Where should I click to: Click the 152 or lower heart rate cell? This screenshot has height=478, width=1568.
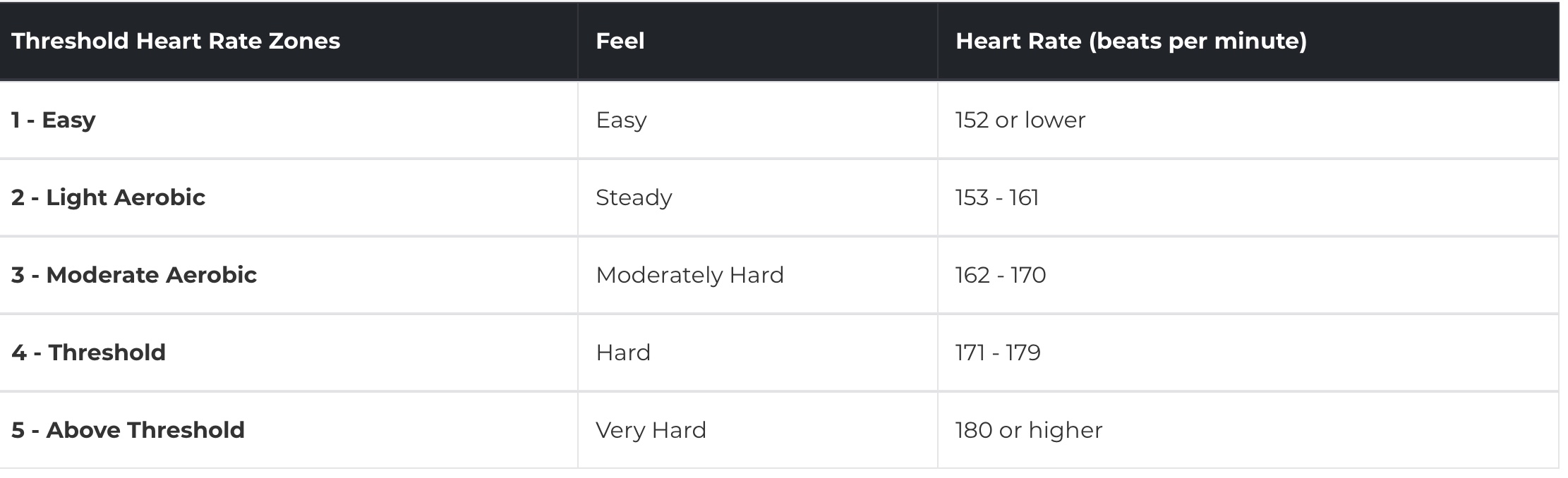tap(1248, 120)
